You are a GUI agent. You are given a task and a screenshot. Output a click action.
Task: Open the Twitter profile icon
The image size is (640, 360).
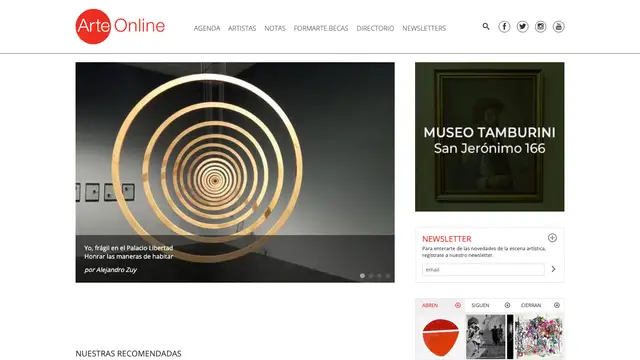click(x=522, y=27)
